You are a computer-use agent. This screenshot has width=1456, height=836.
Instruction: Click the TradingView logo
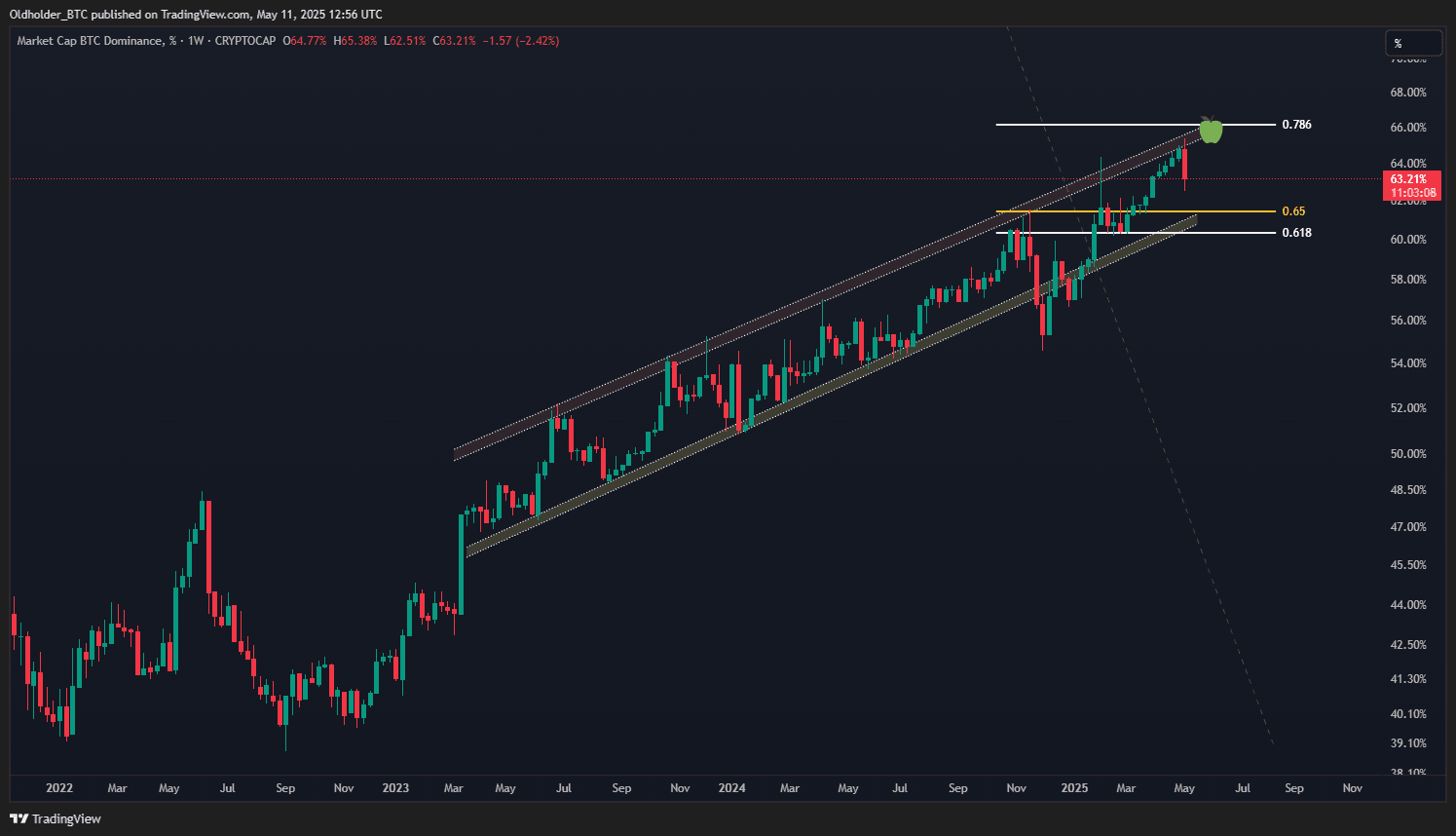(x=54, y=818)
